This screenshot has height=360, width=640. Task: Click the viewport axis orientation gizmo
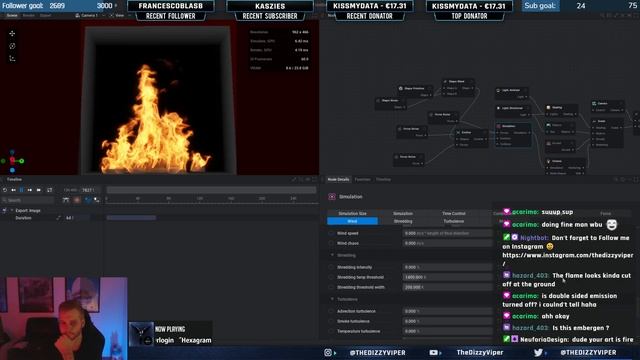pos(13,161)
